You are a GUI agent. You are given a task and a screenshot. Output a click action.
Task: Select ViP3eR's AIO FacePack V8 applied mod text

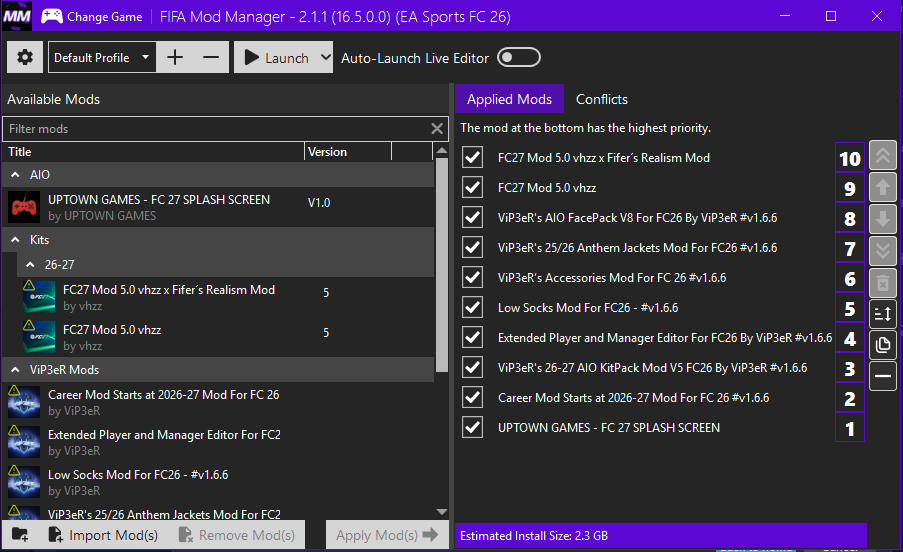[x=638, y=218]
